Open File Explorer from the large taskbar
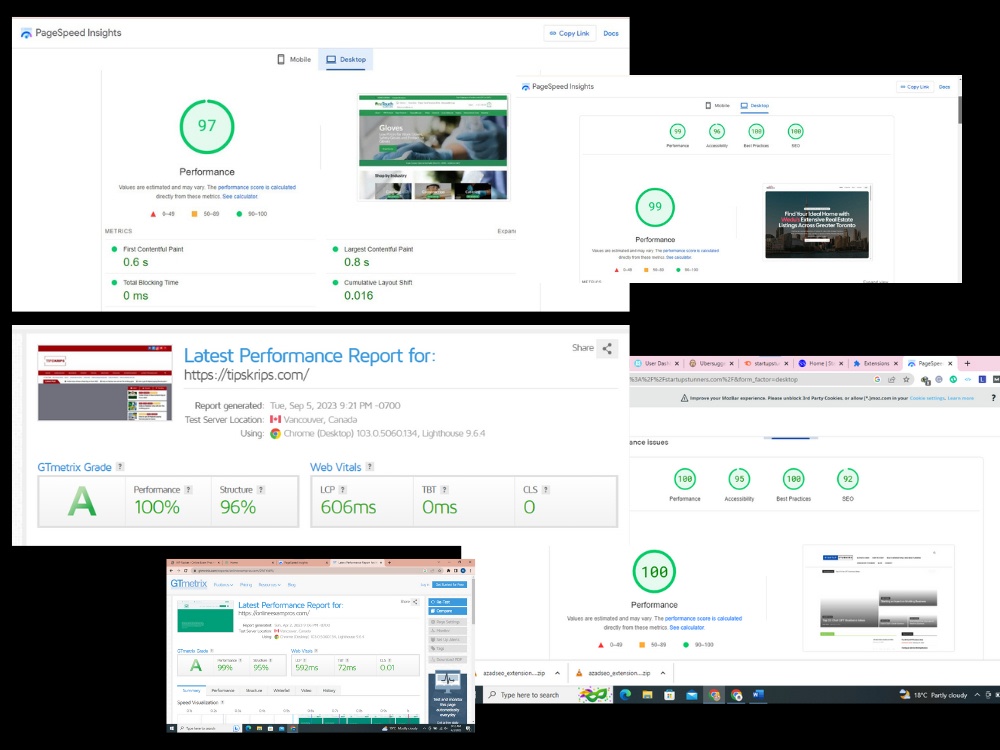Viewport: 1000px width, 750px height. (x=647, y=695)
